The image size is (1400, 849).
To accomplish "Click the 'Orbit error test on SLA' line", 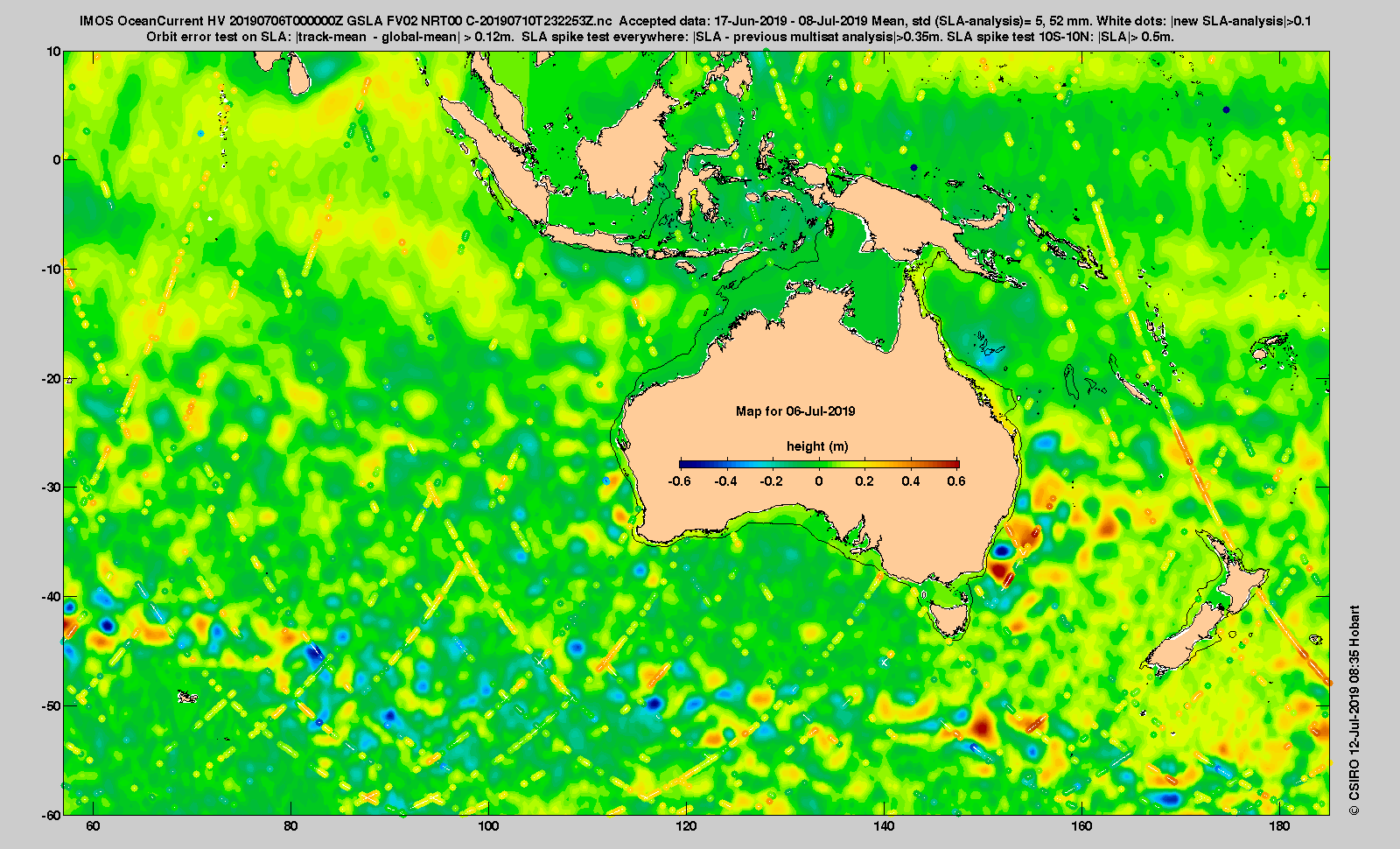I will click(x=660, y=37).
